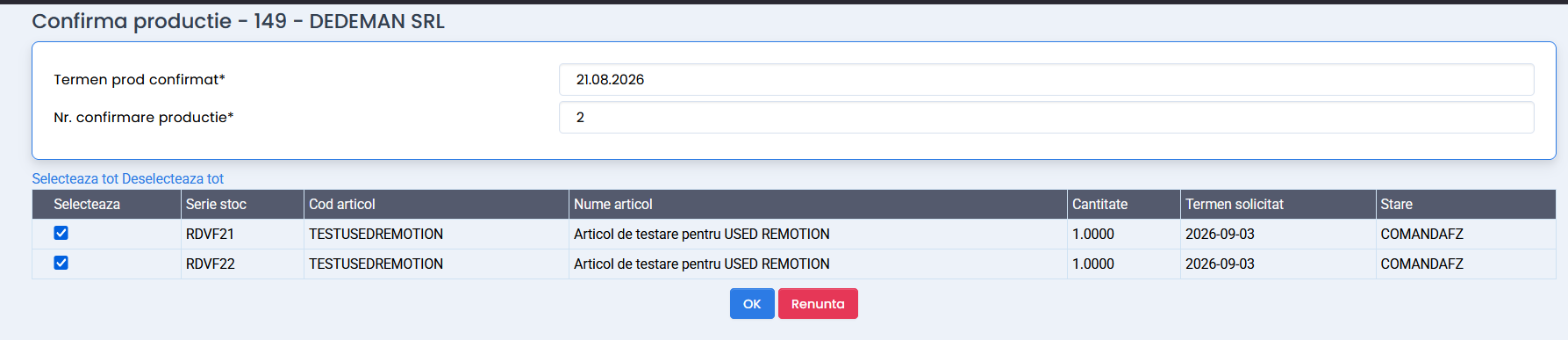Viewport: 1568px width, 340px height.
Task: Uncheck the checkbox for row RDVF22
Action: click(61, 263)
